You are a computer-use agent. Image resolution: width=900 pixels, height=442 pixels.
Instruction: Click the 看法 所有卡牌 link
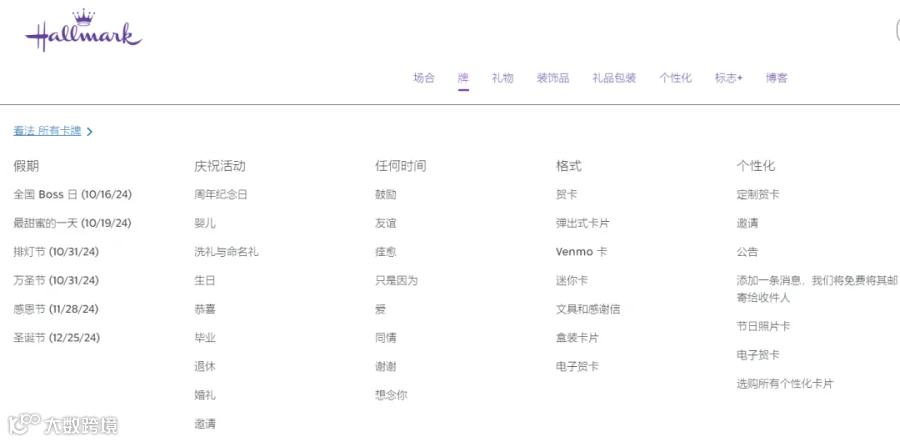tap(47, 131)
